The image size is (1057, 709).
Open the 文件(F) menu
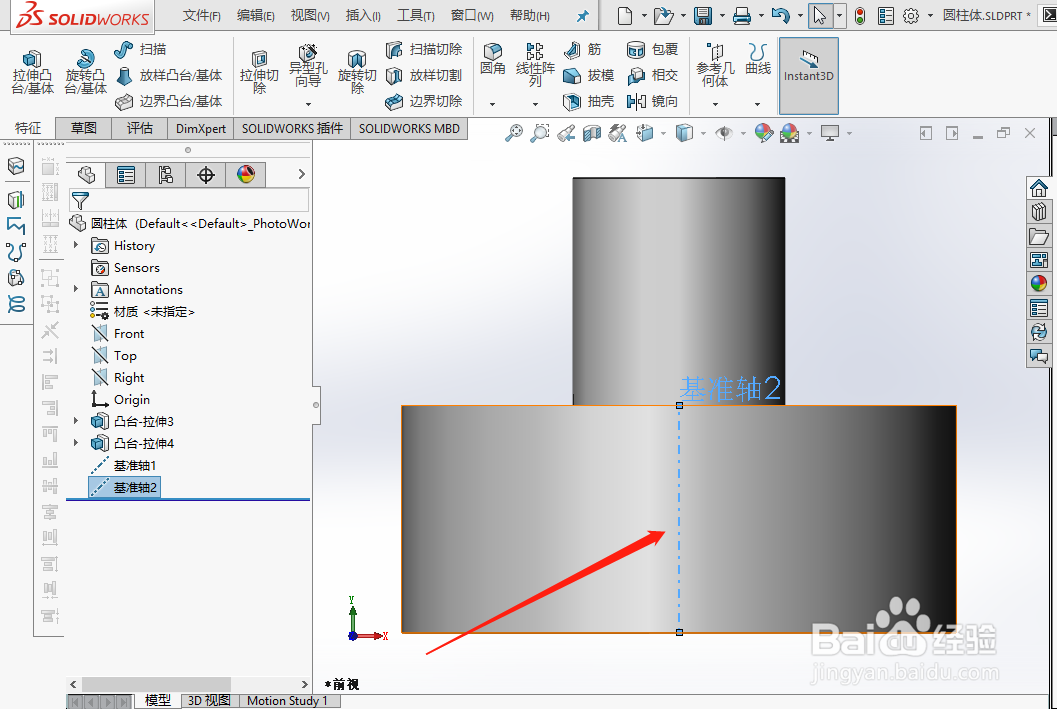202,16
